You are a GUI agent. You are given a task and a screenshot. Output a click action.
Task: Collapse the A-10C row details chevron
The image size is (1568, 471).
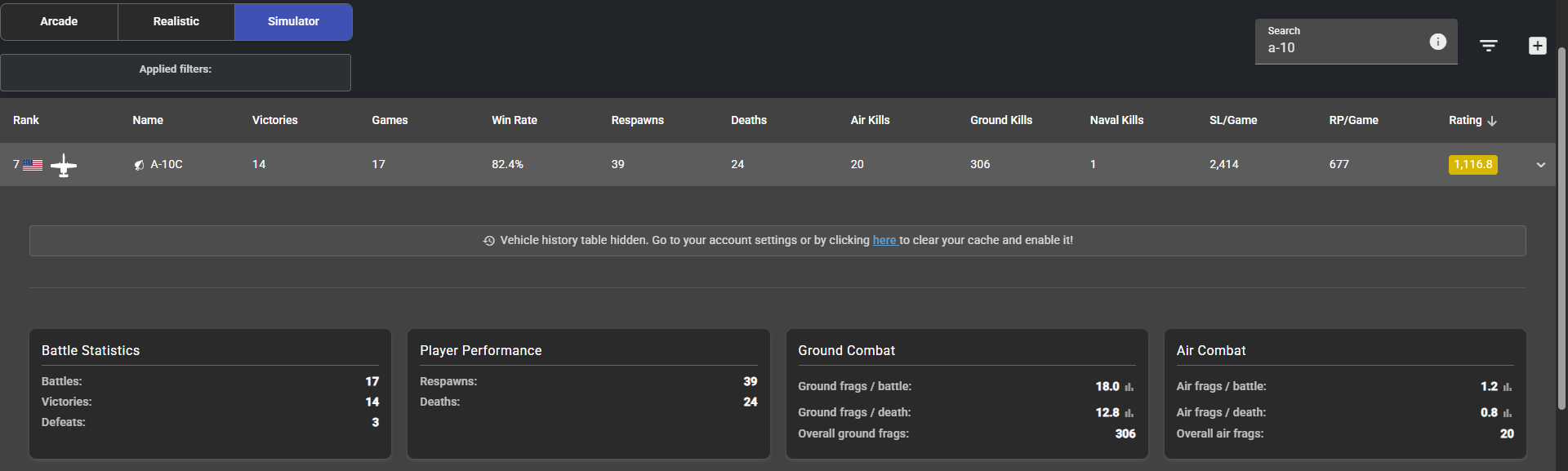(1540, 165)
